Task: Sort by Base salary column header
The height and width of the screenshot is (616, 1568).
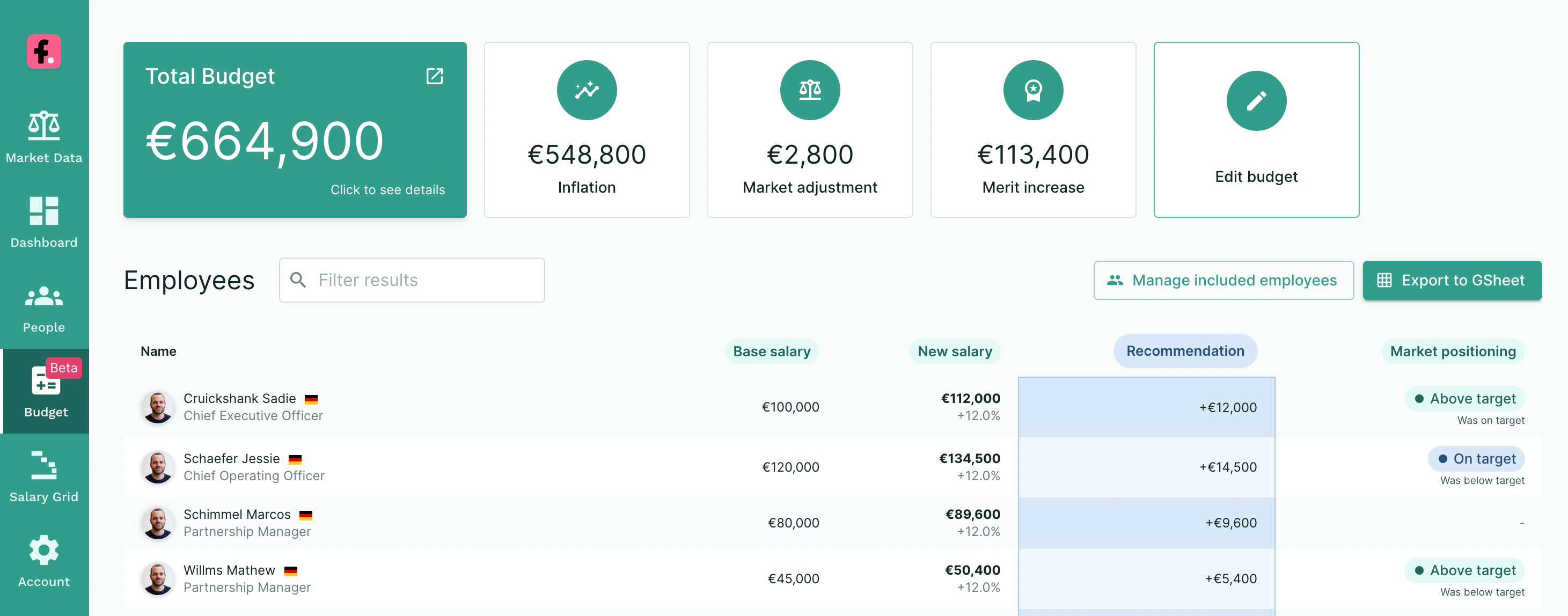Action: click(771, 351)
